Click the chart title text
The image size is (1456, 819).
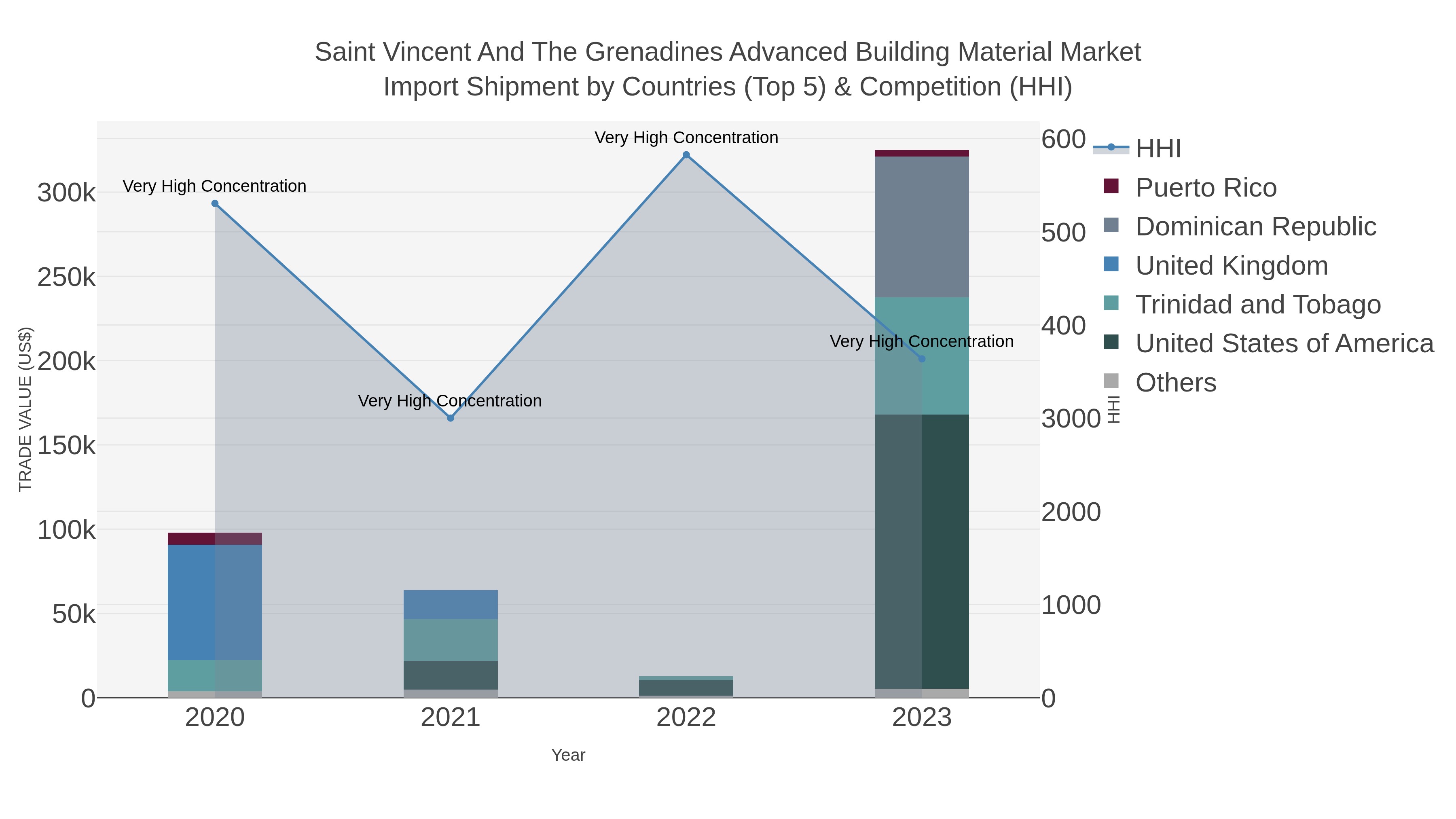[x=728, y=69]
